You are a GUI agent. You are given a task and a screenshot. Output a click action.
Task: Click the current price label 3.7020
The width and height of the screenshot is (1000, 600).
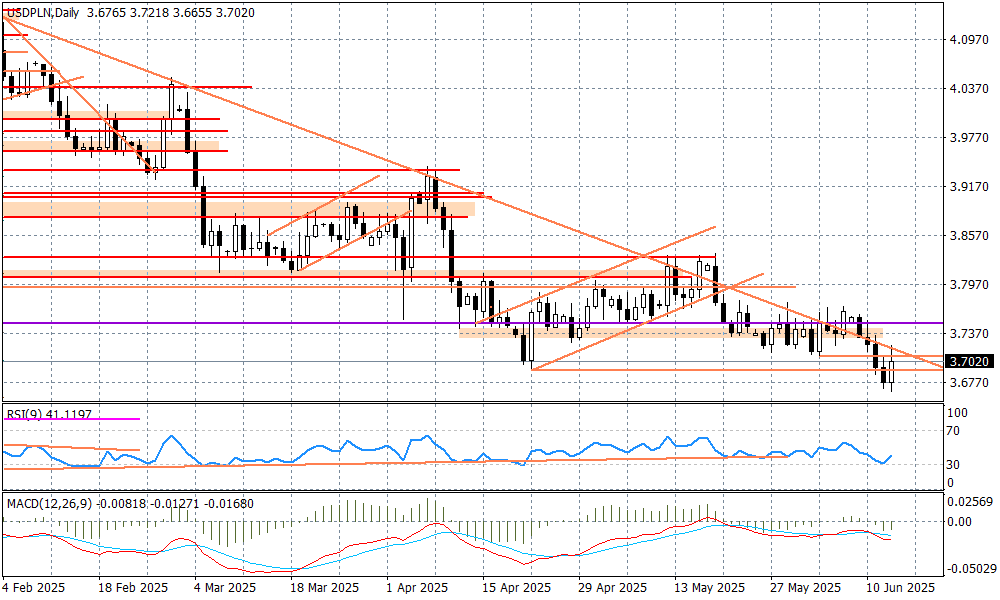[x=969, y=362]
